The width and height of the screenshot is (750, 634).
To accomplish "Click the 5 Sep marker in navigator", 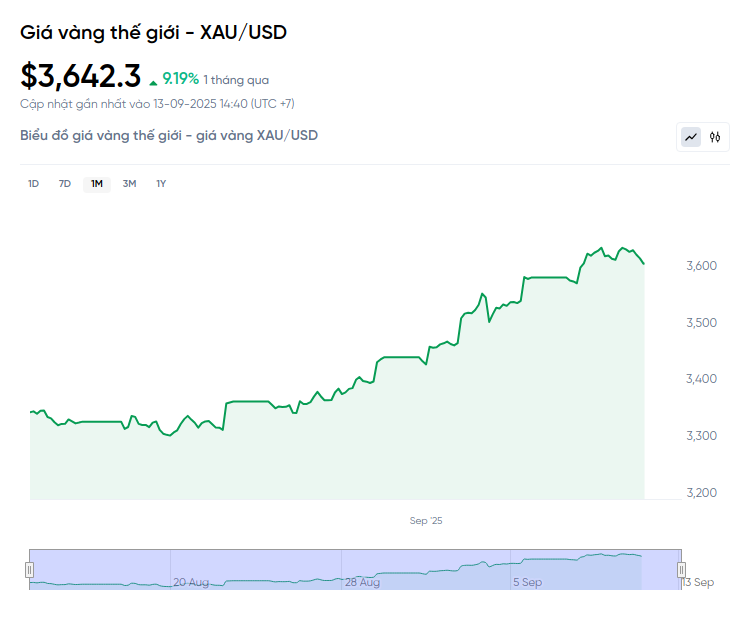I will (x=528, y=581).
